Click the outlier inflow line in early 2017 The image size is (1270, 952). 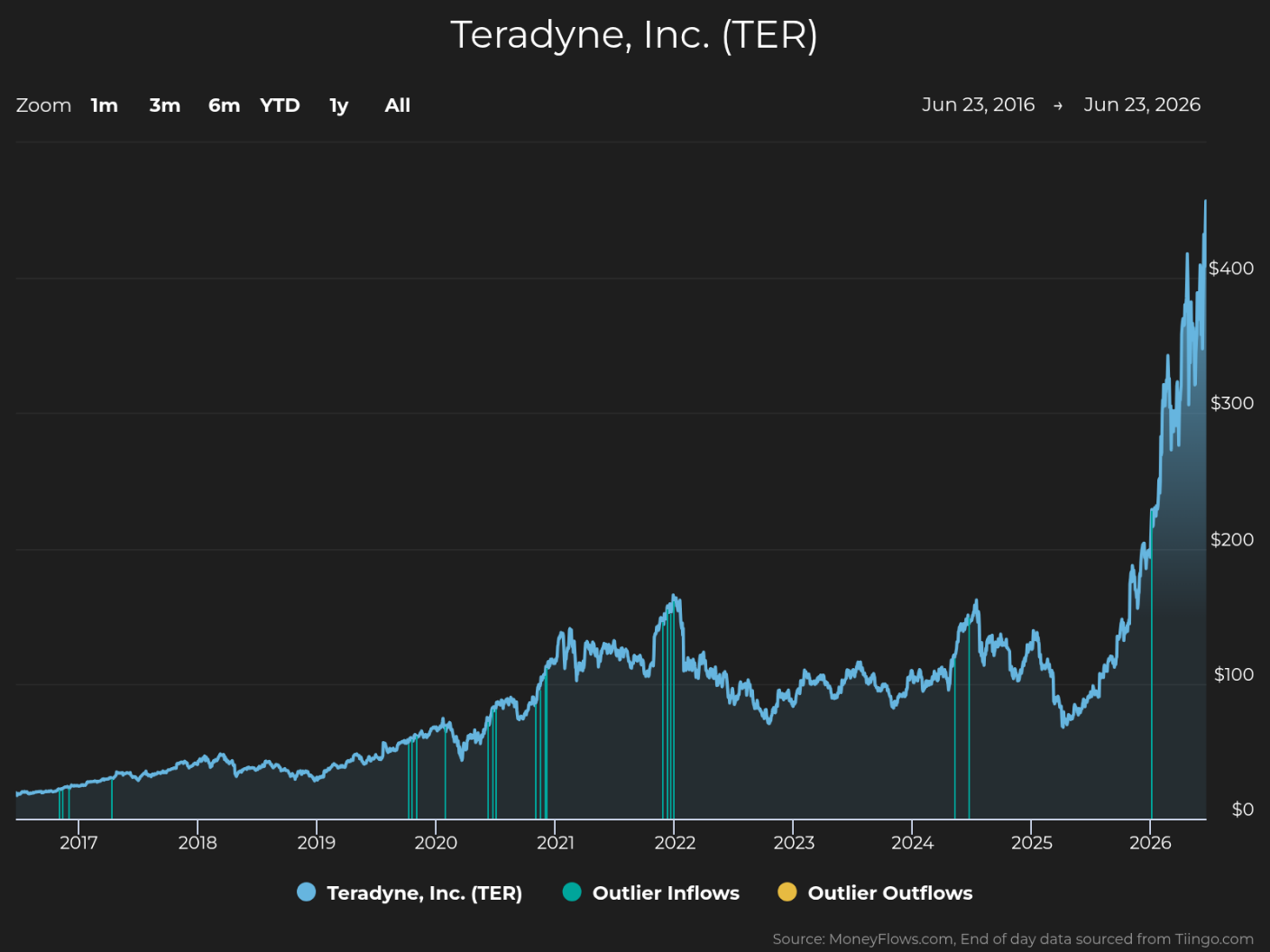click(112, 799)
